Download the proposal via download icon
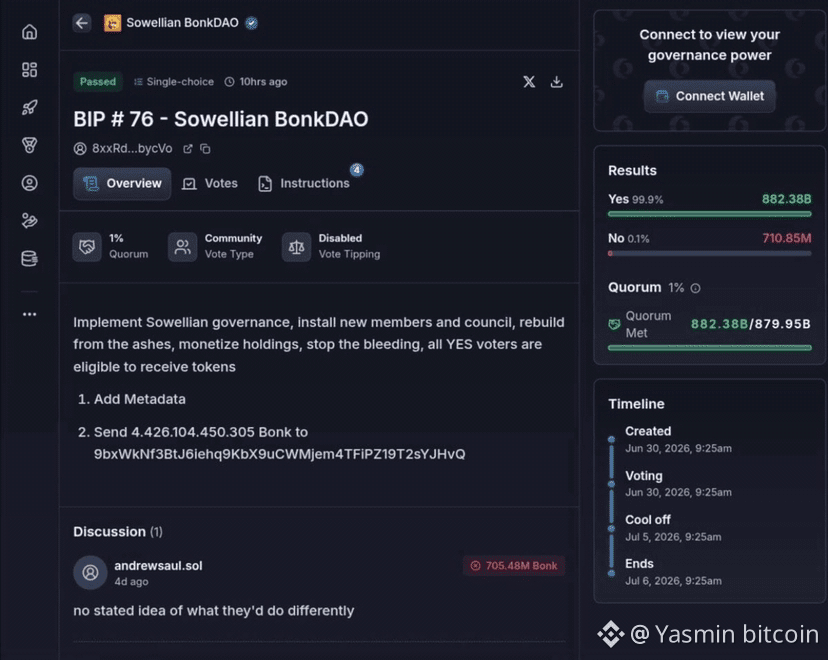Viewport: 828px width, 660px height. click(x=557, y=82)
